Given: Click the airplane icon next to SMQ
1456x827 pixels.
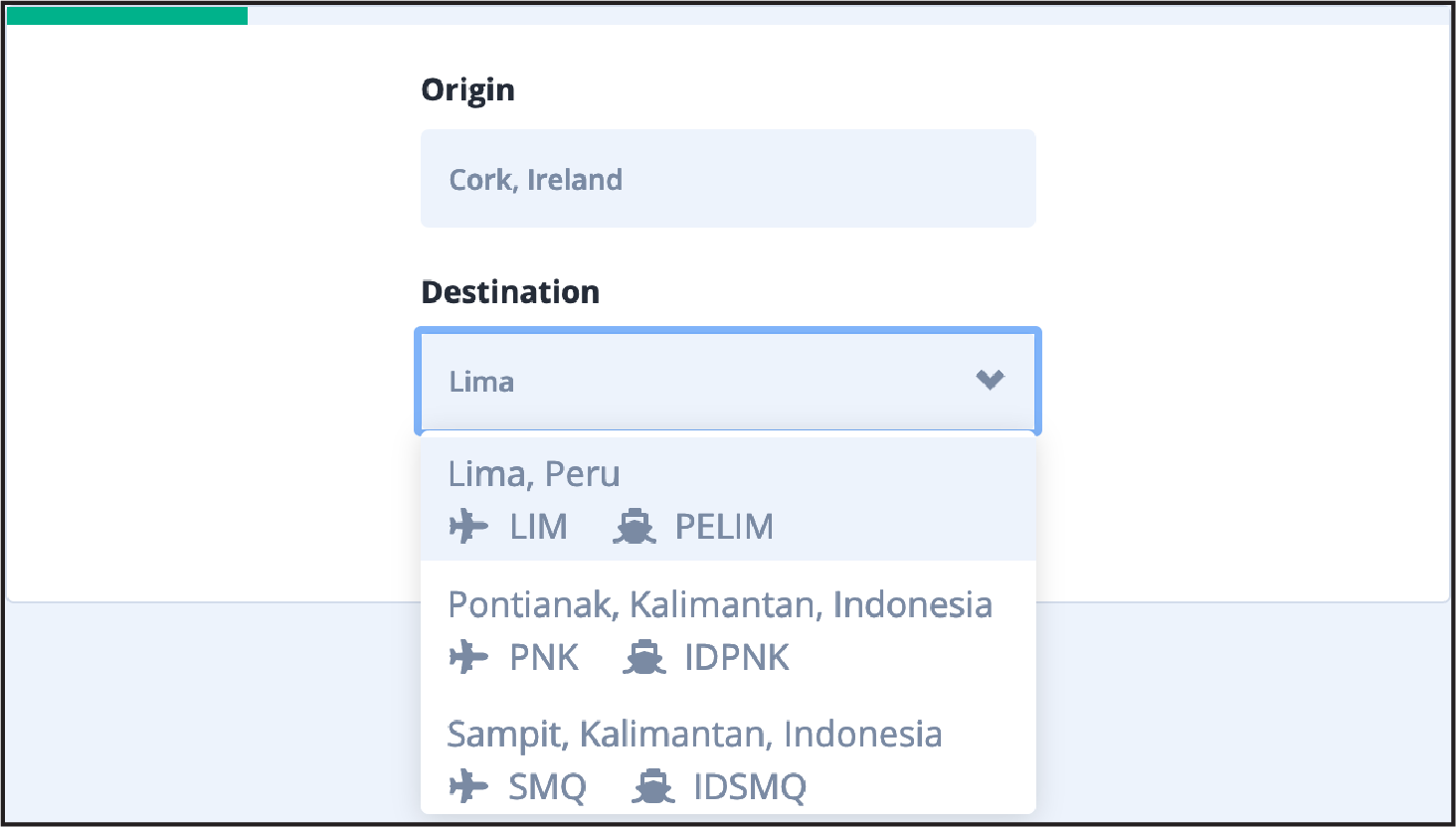Looking at the screenshot, I should 468,786.
